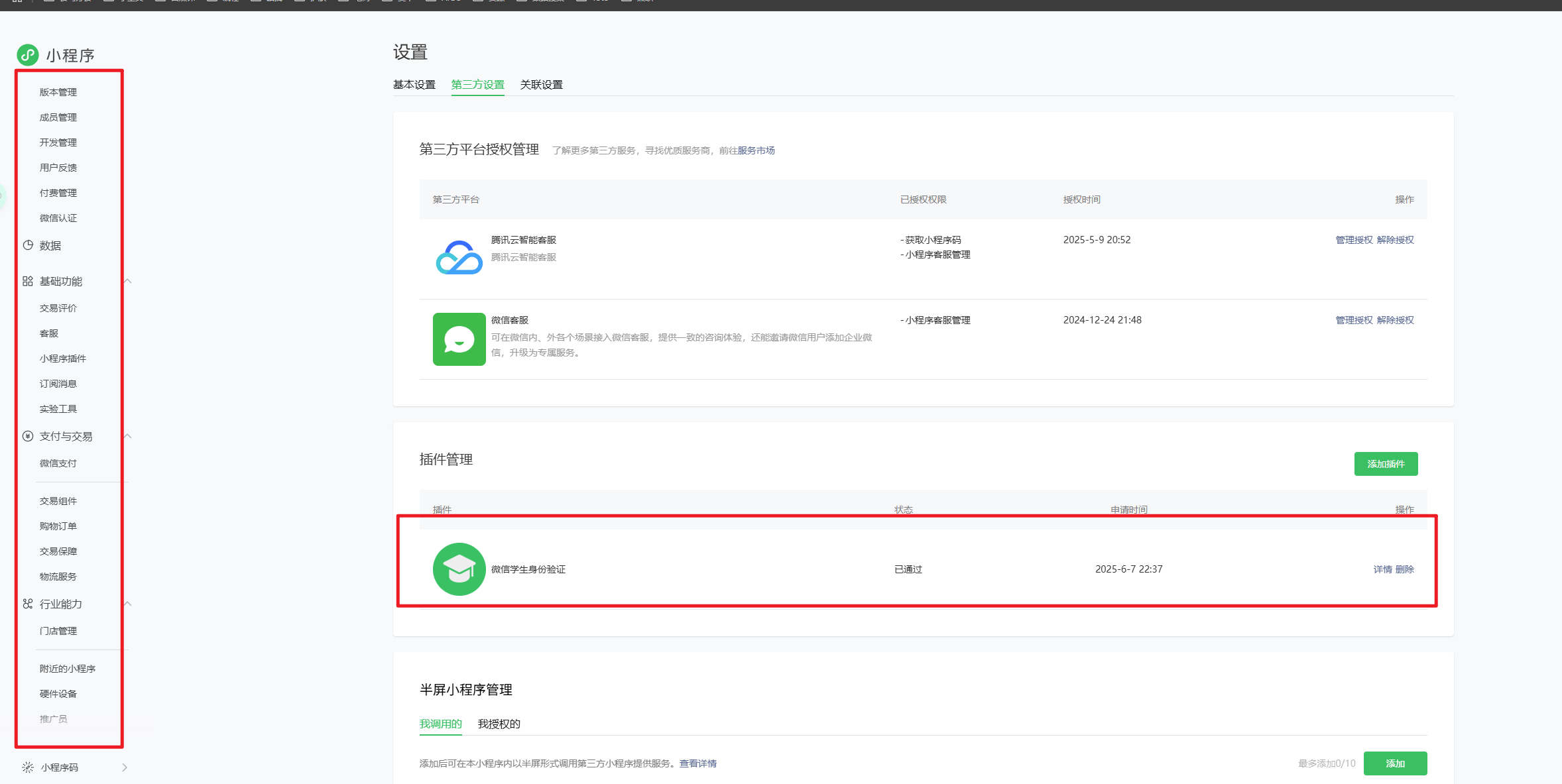Switch to the 关联设置 tab
The width and height of the screenshot is (1562, 784).
[541, 85]
